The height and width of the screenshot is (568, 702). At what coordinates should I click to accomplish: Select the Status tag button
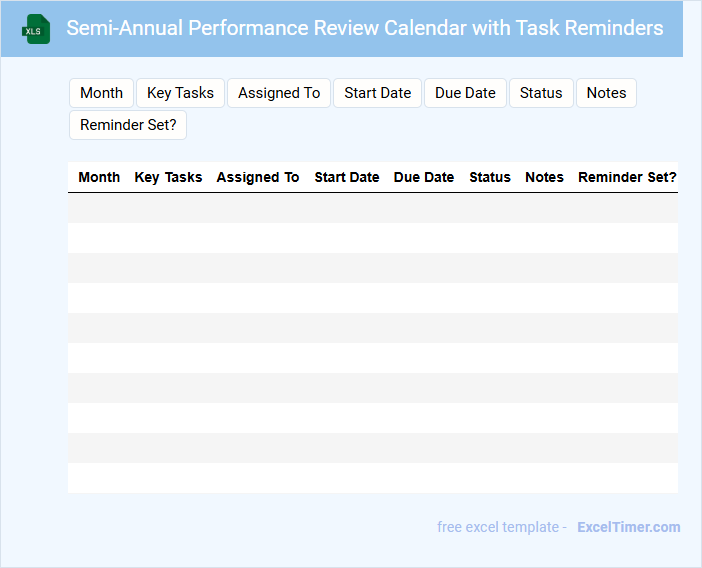point(541,93)
